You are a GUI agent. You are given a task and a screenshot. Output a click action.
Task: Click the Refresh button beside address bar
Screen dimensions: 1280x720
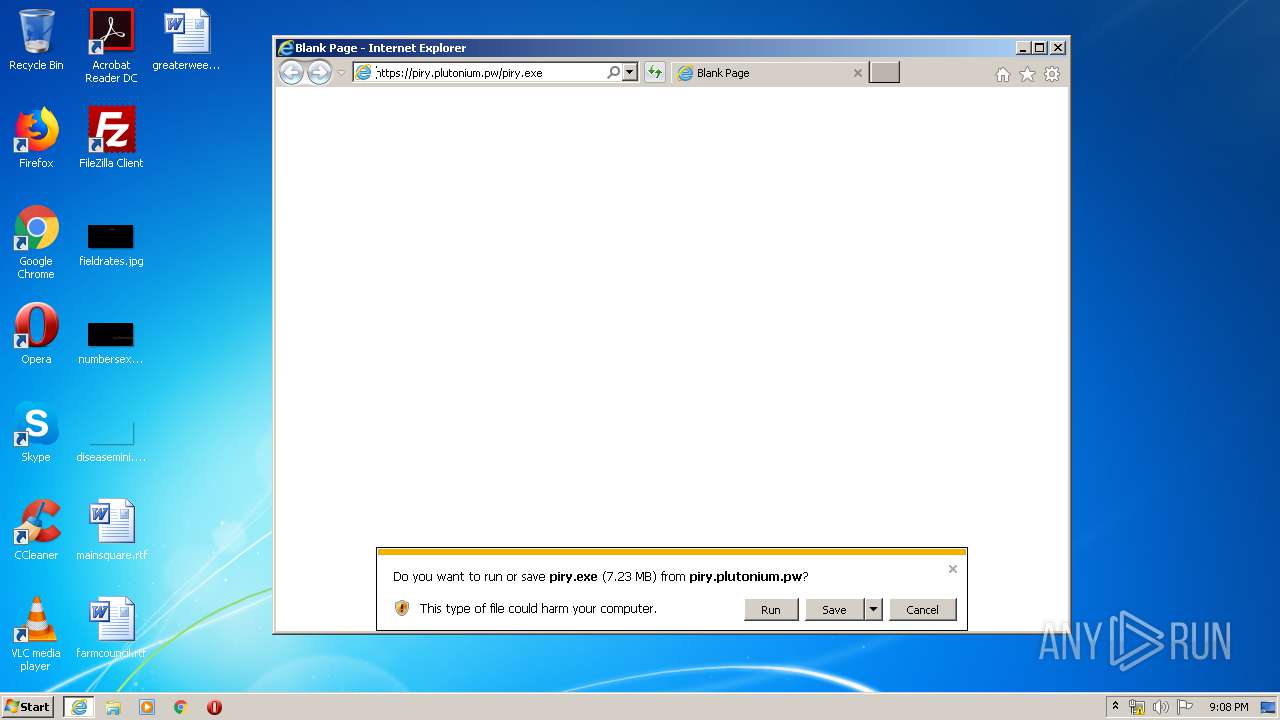pyautogui.click(x=655, y=72)
